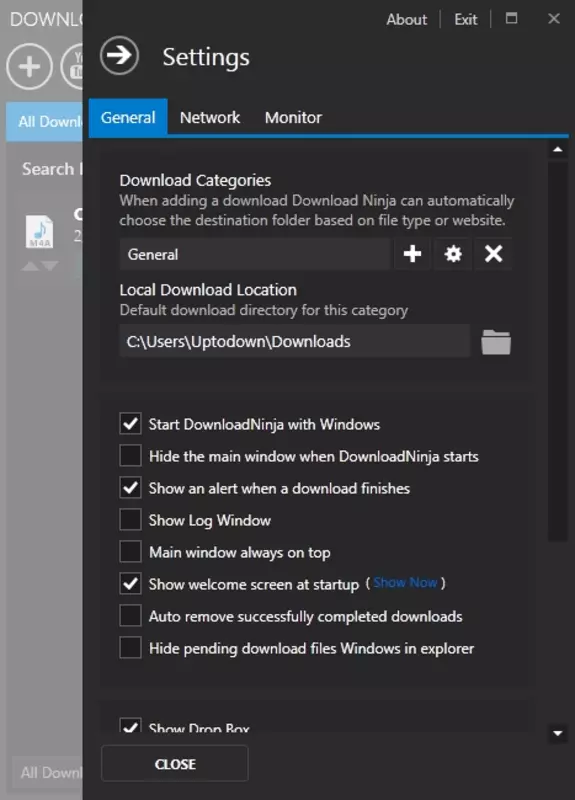The image size is (575, 800).
Task: Check Auto remove successfully completed downloads
Action: coord(130,616)
